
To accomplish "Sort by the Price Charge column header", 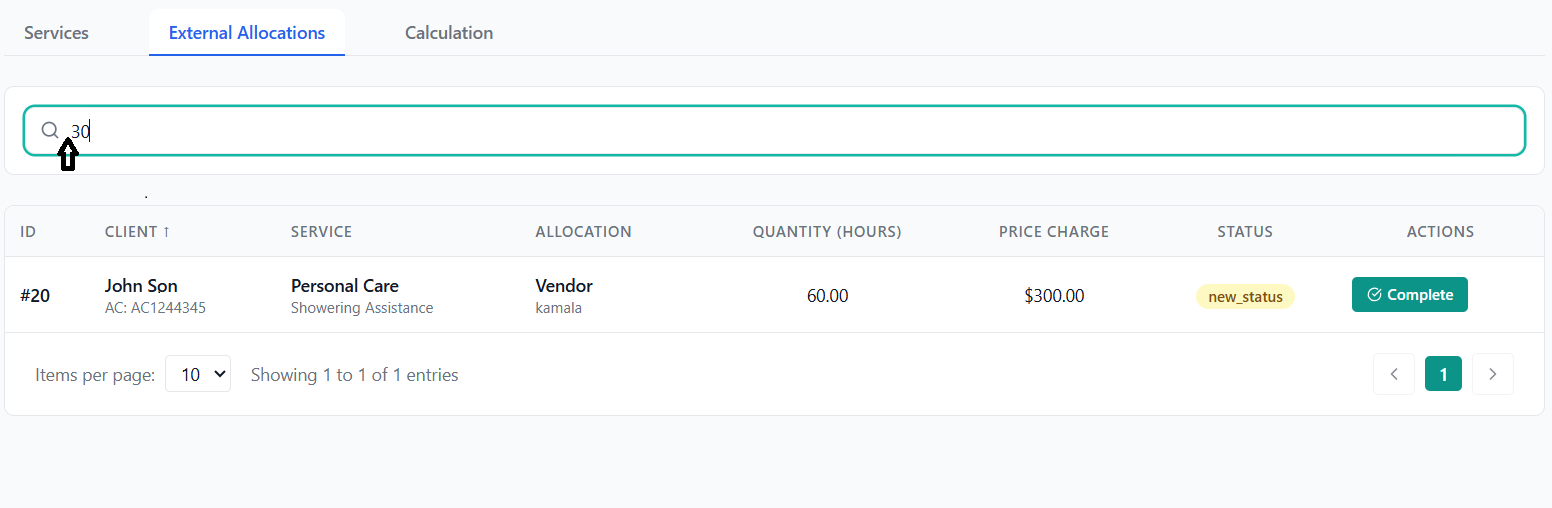I will click(x=1053, y=232).
